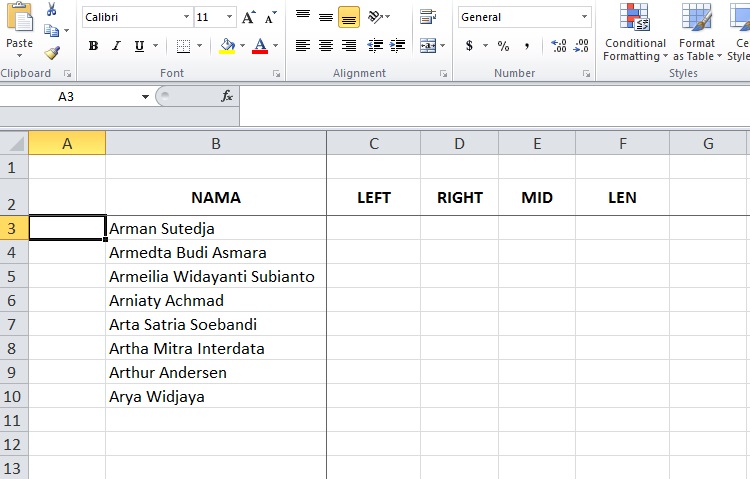The height and width of the screenshot is (479, 750).
Task: Click the Copy icon
Action: [51, 31]
